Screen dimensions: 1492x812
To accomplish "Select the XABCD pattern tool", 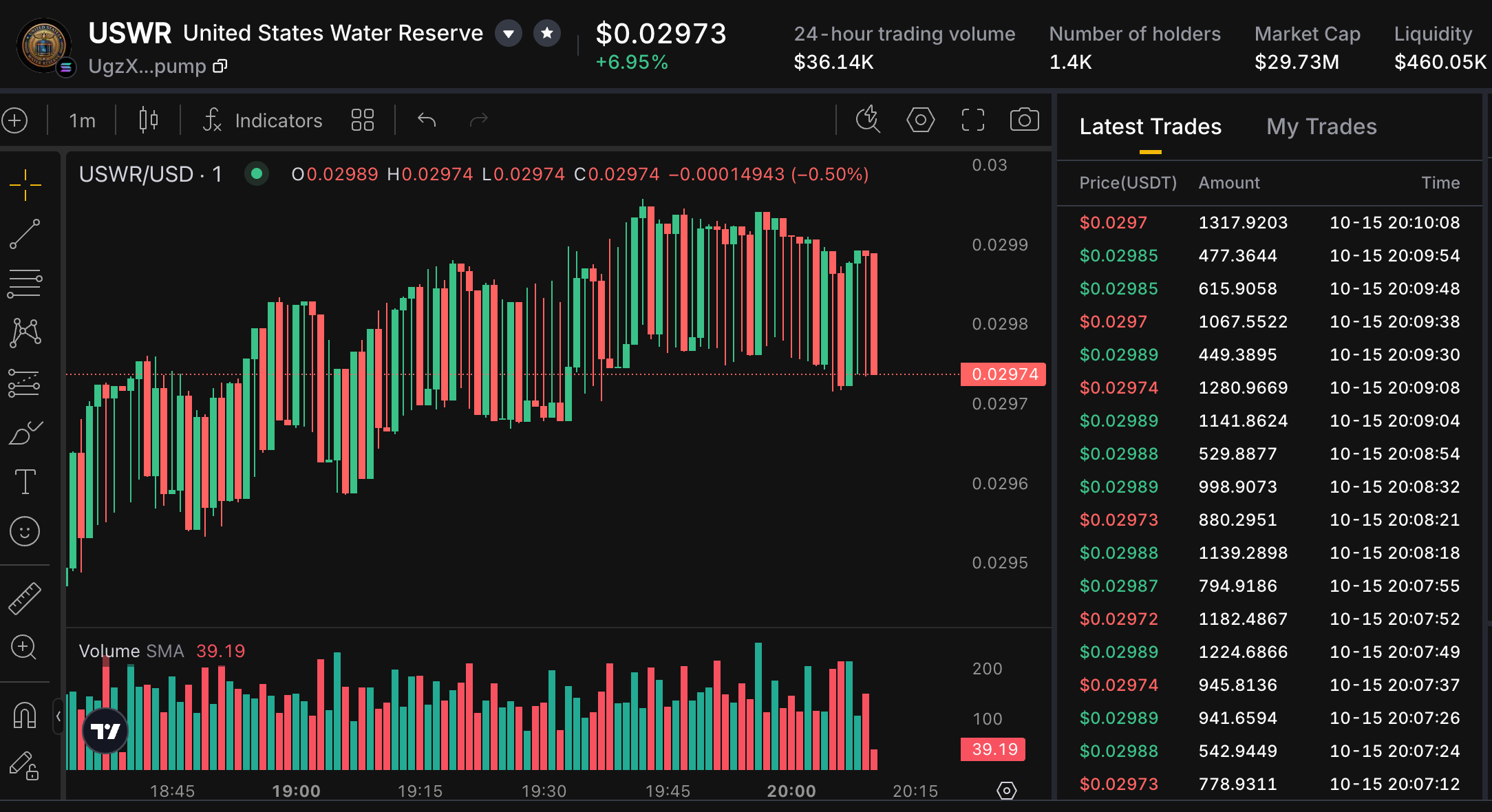I will [x=25, y=333].
